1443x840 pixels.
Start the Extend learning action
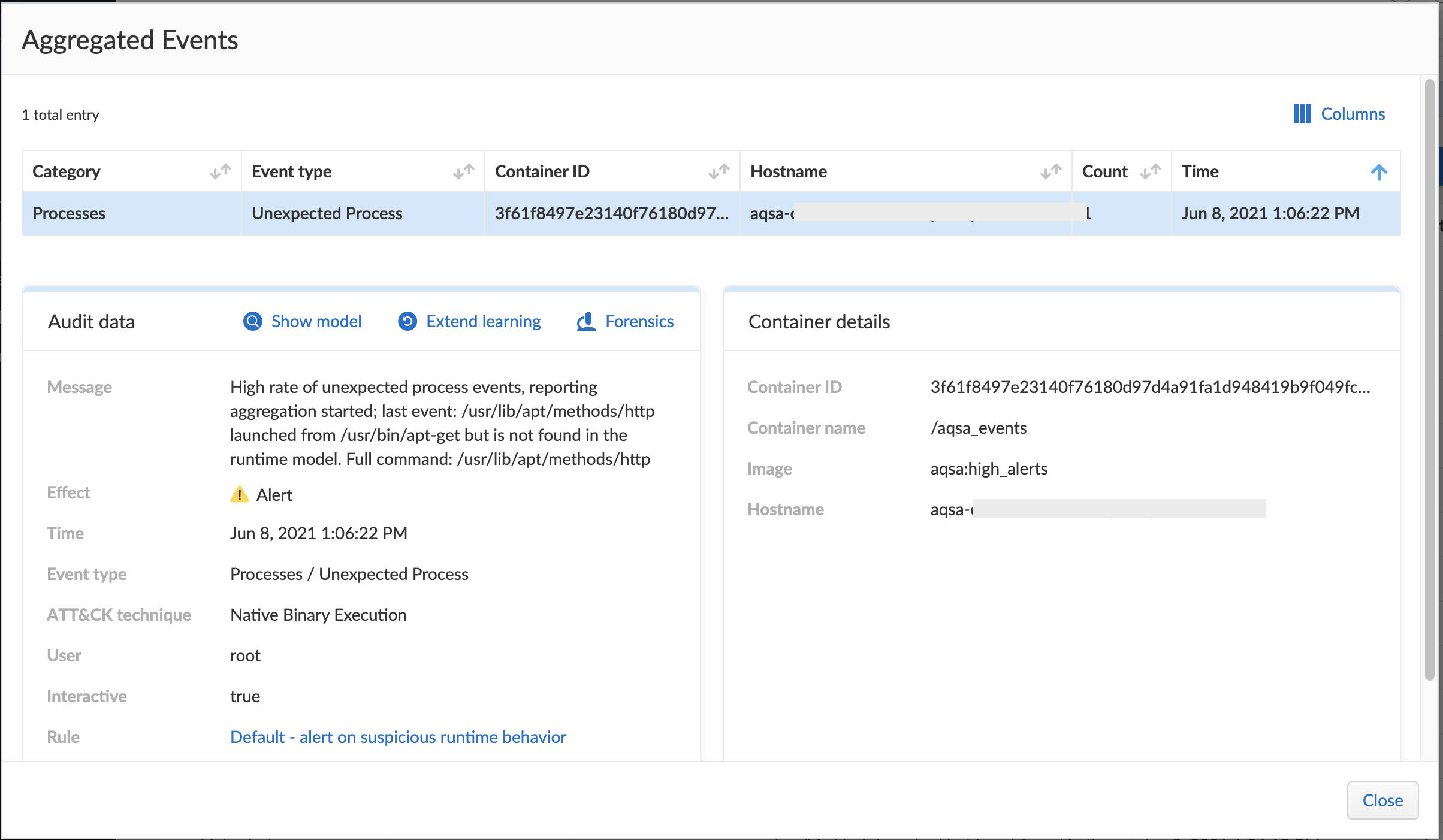point(484,321)
